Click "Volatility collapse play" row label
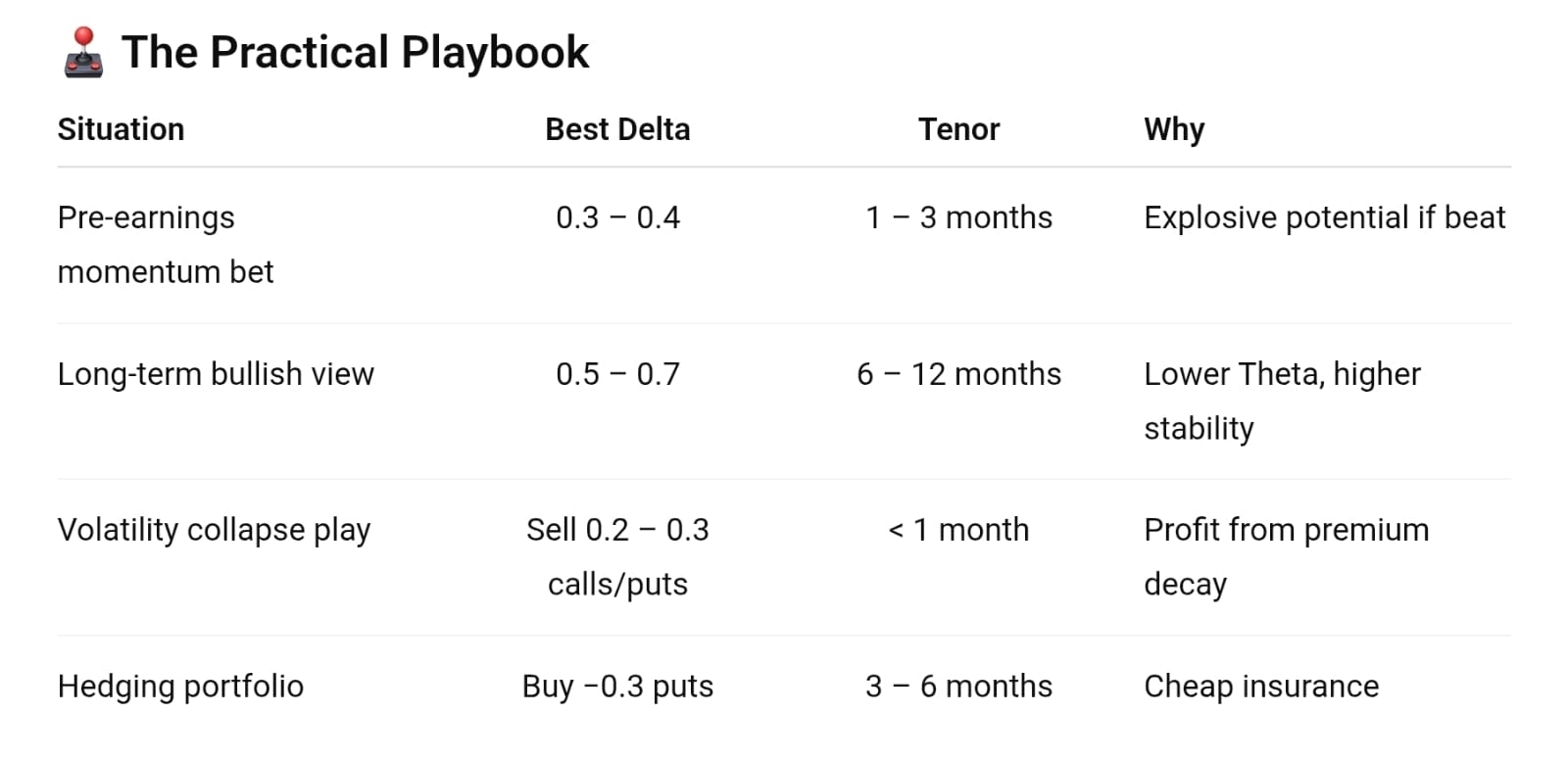Image resolution: width=1568 pixels, height=761 pixels. tap(214, 530)
